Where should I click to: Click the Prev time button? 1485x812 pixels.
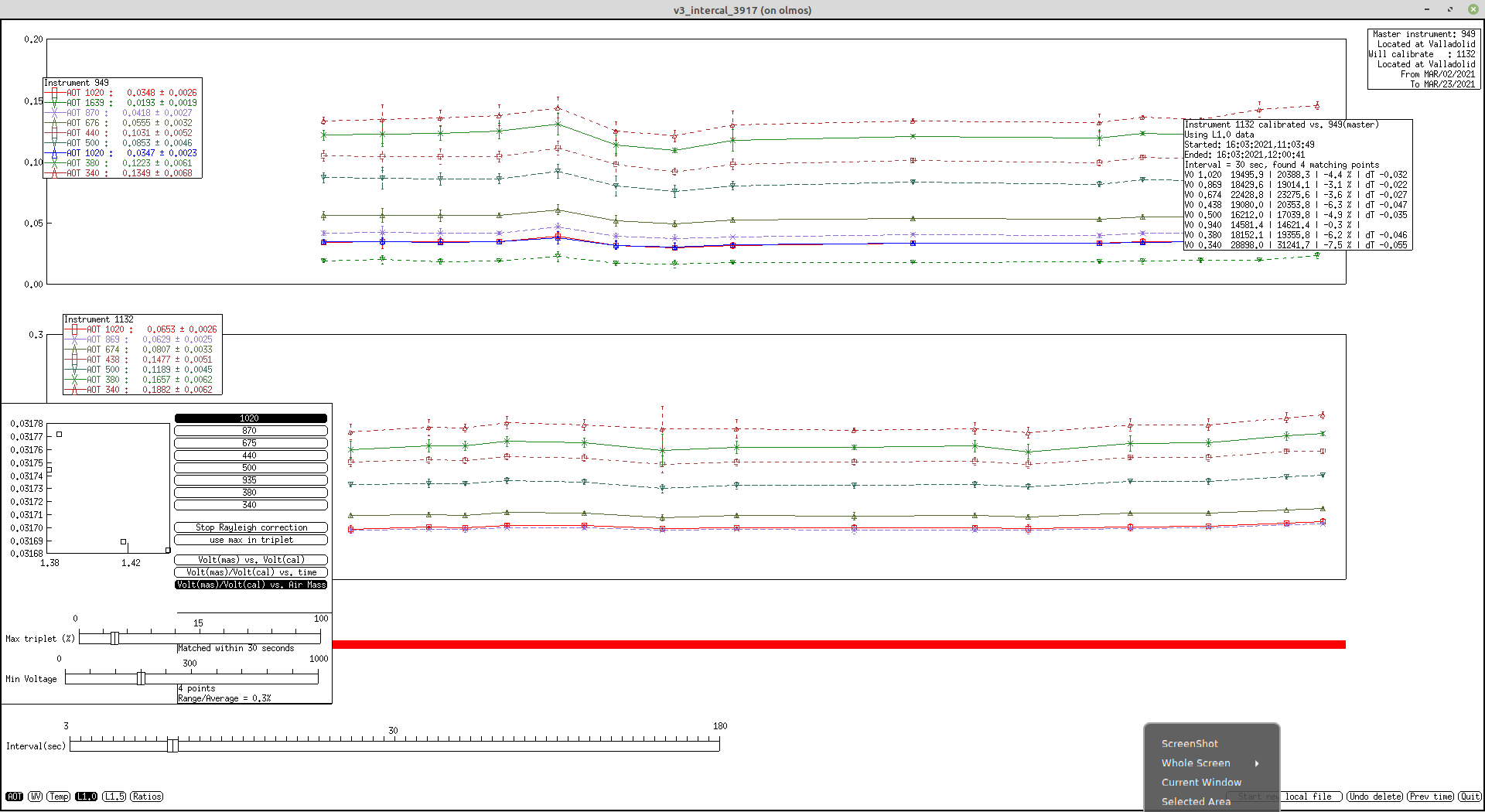[x=1430, y=797]
